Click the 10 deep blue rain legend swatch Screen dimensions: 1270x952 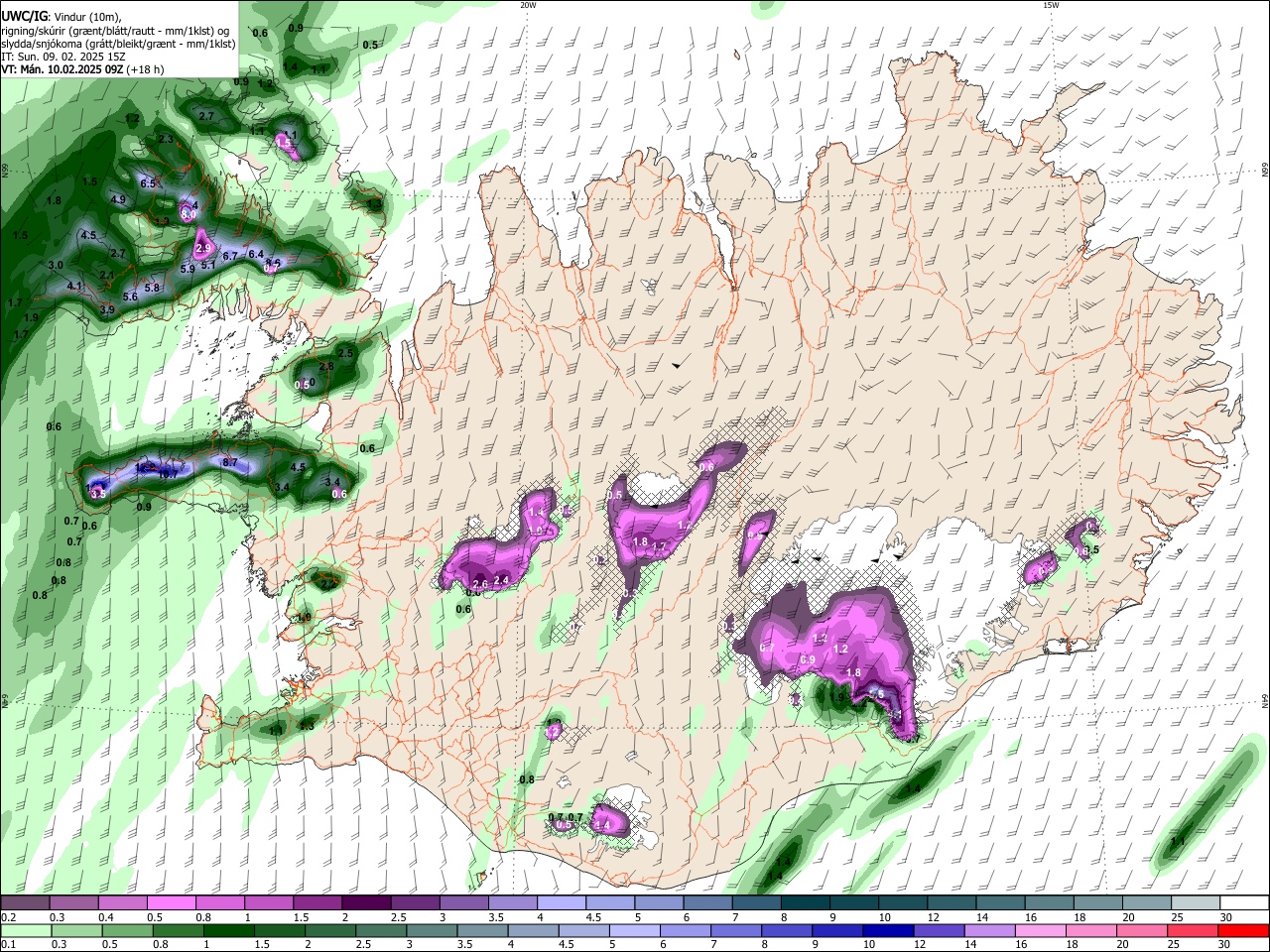[x=888, y=930]
